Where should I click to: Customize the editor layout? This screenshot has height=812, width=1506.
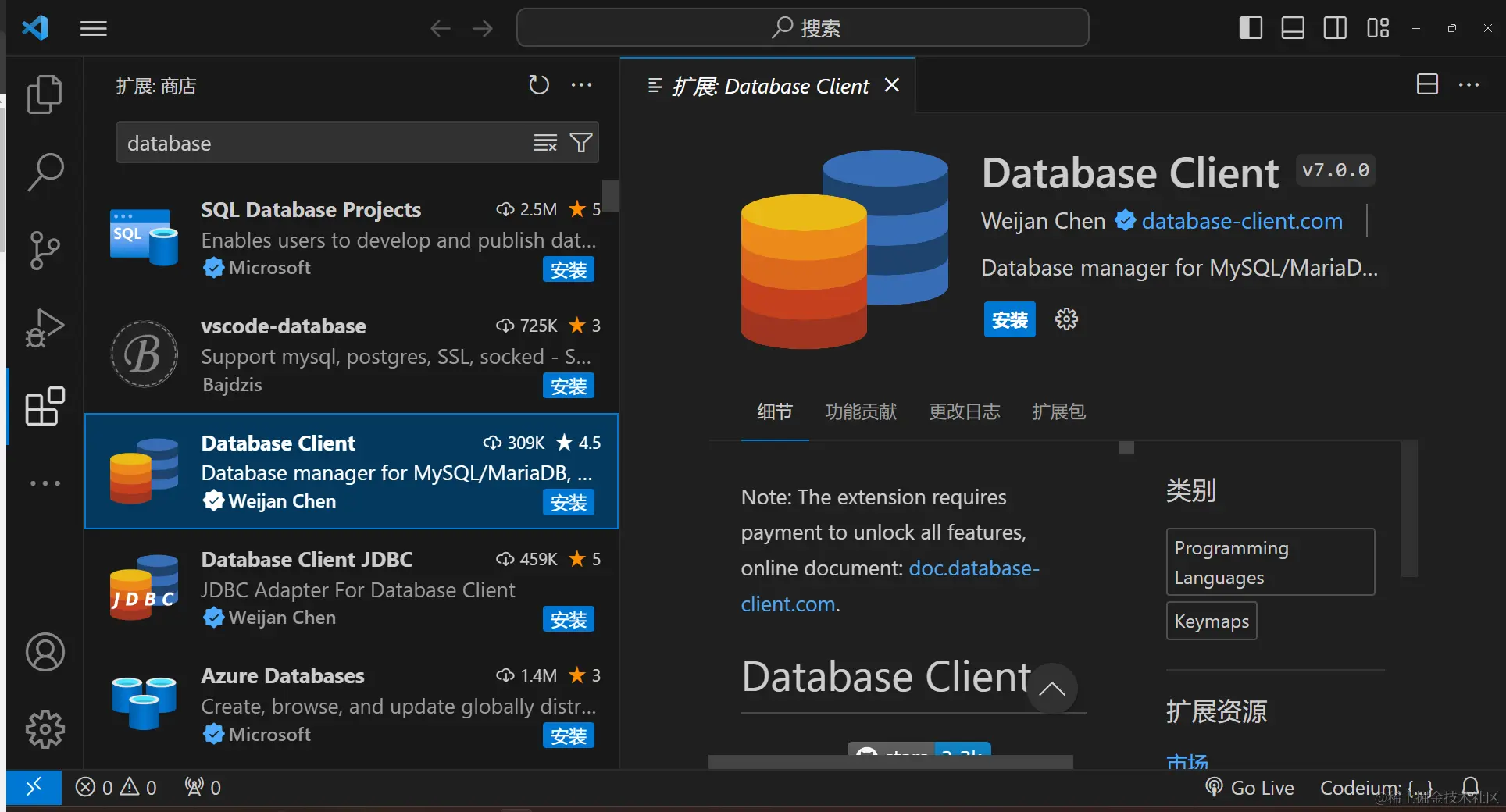[x=1378, y=28]
